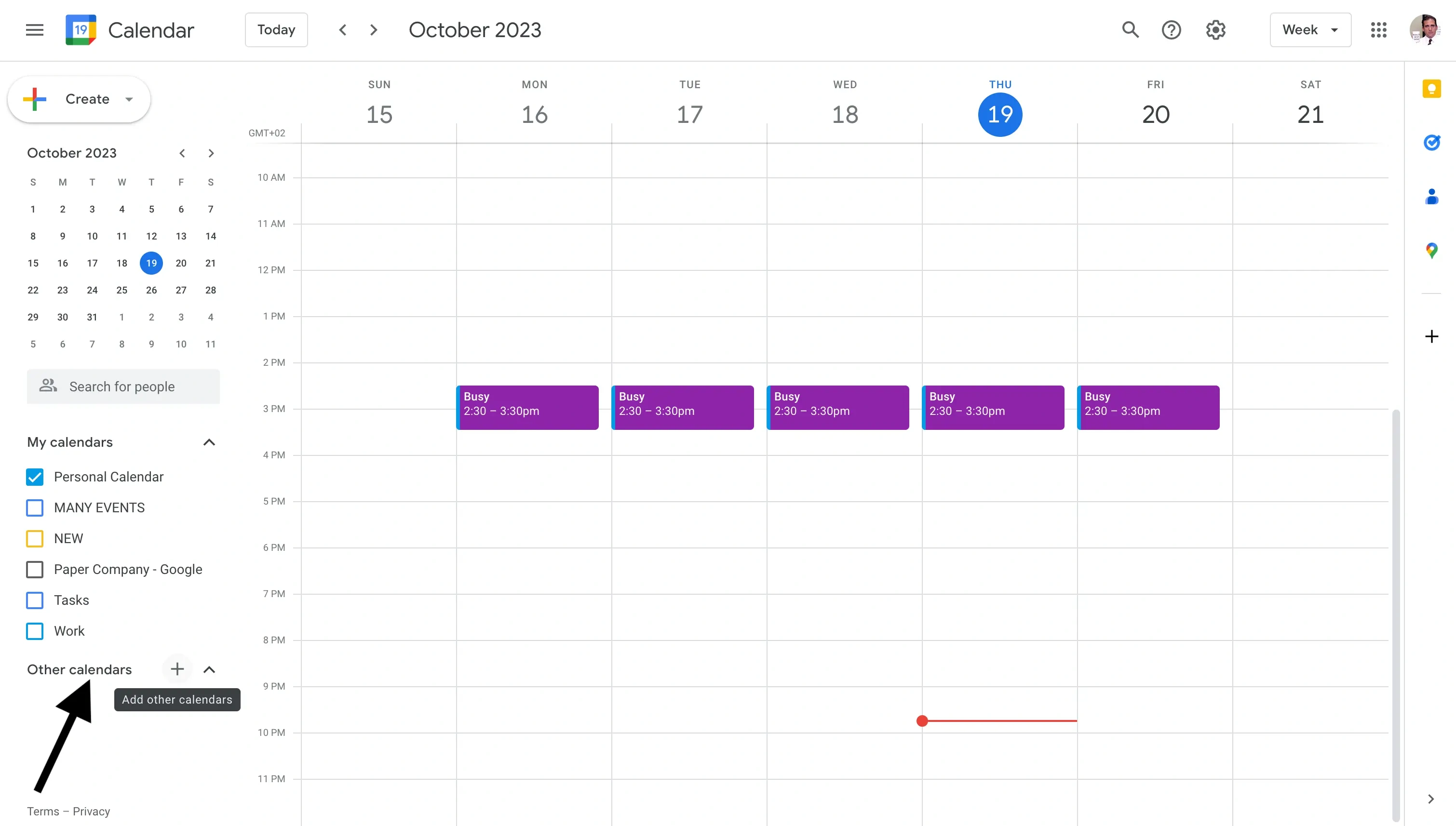Click the Search icon in toolbar
This screenshot has height=826, width=1456.
point(1131,30)
